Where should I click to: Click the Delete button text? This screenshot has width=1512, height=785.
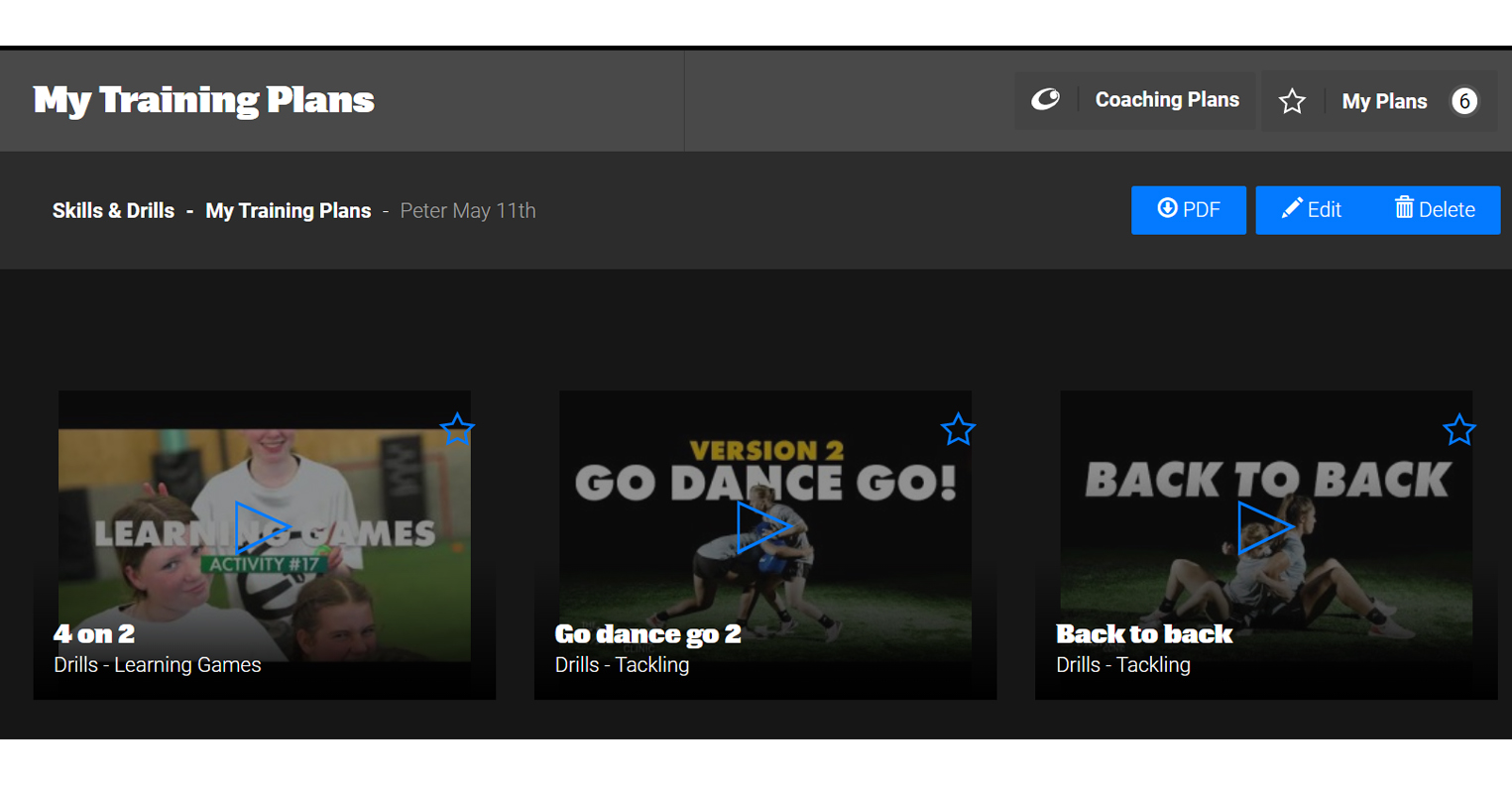click(1447, 210)
